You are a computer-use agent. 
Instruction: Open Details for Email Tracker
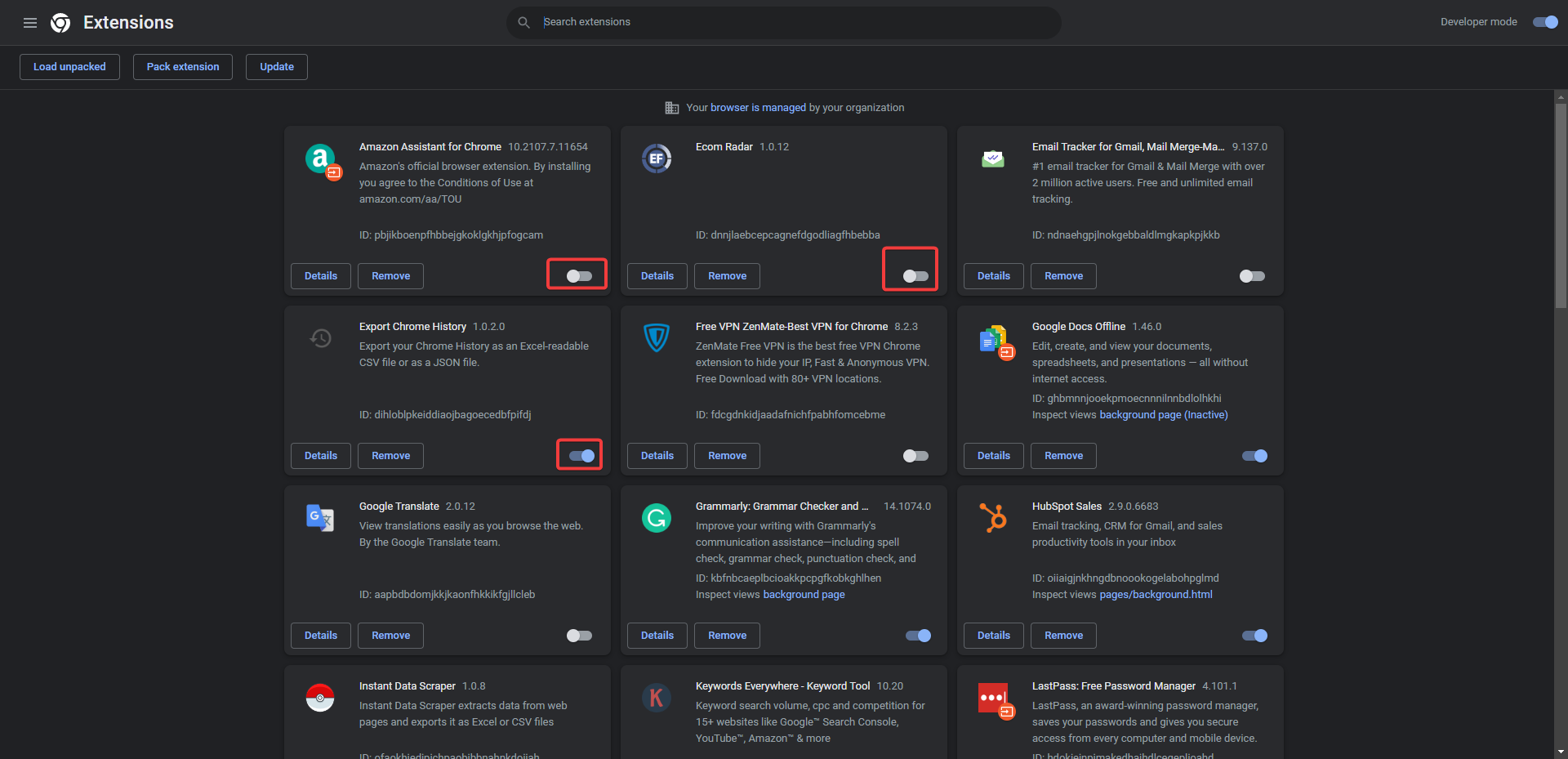tap(994, 276)
